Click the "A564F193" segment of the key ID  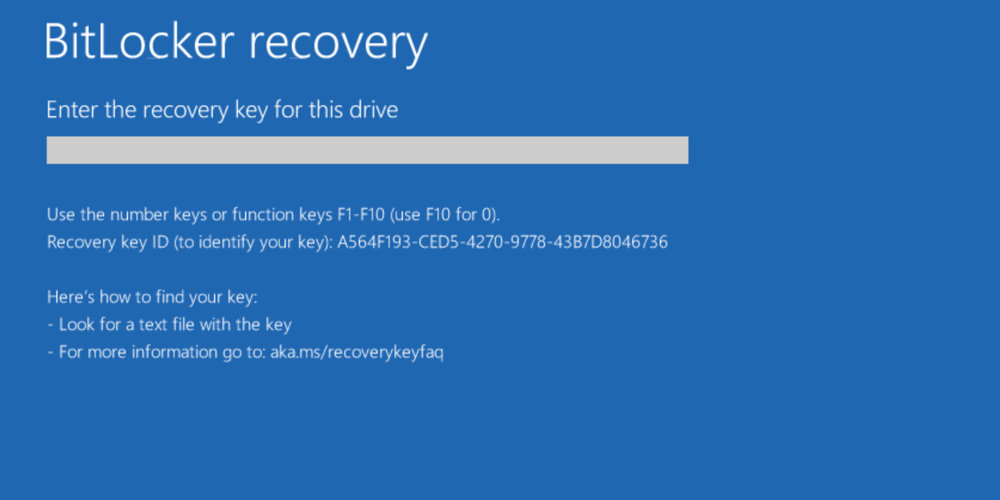coord(373,242)
